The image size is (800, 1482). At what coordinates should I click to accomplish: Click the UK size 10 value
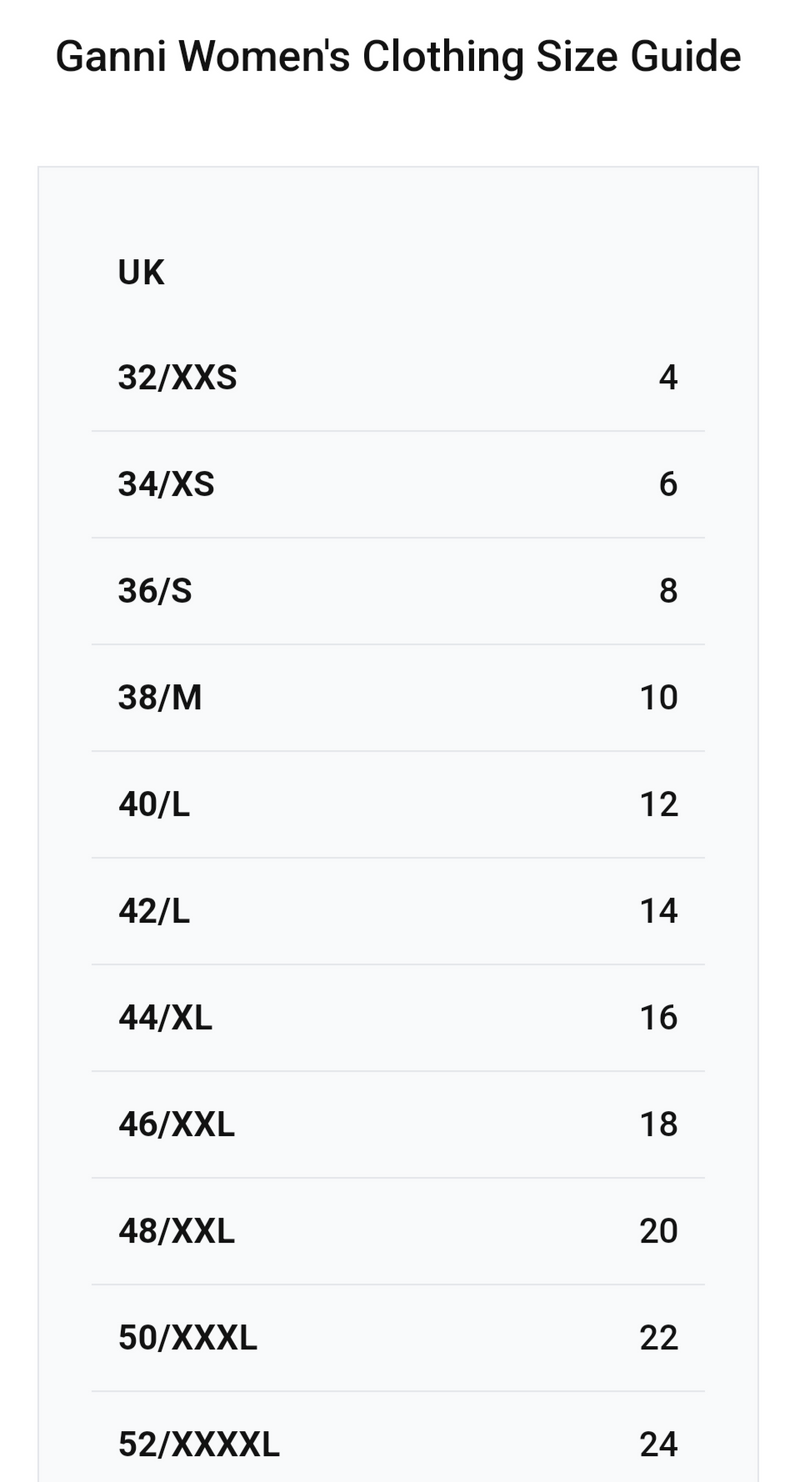click(659, 698)
